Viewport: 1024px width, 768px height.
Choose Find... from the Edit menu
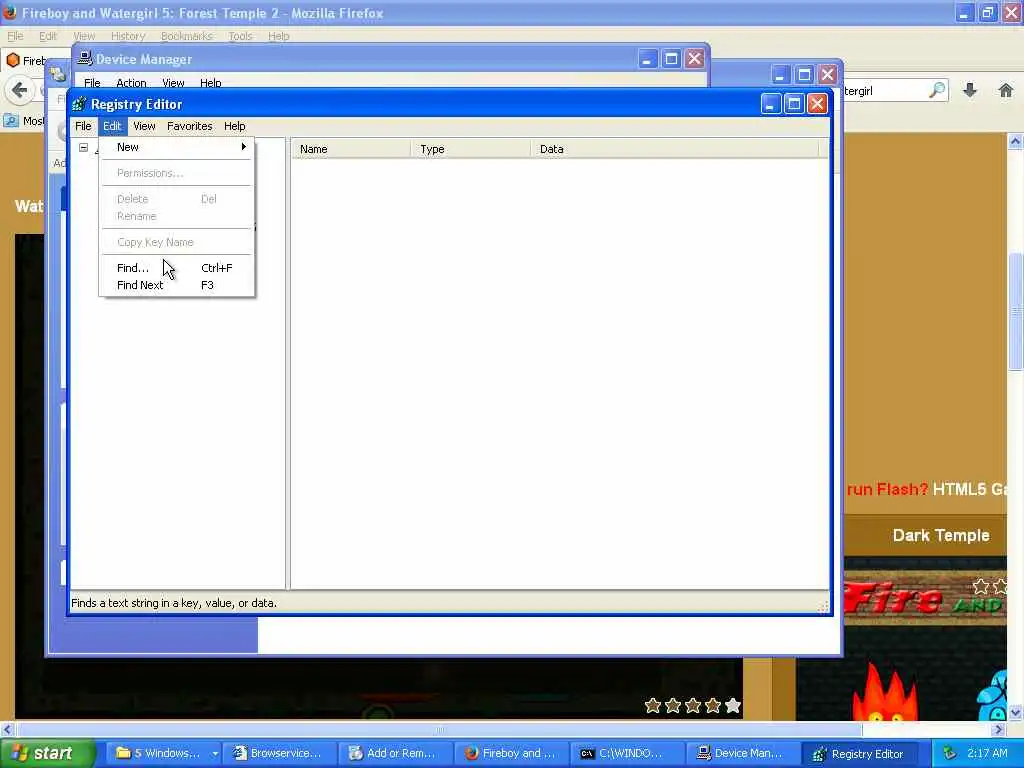pos(176,268)
